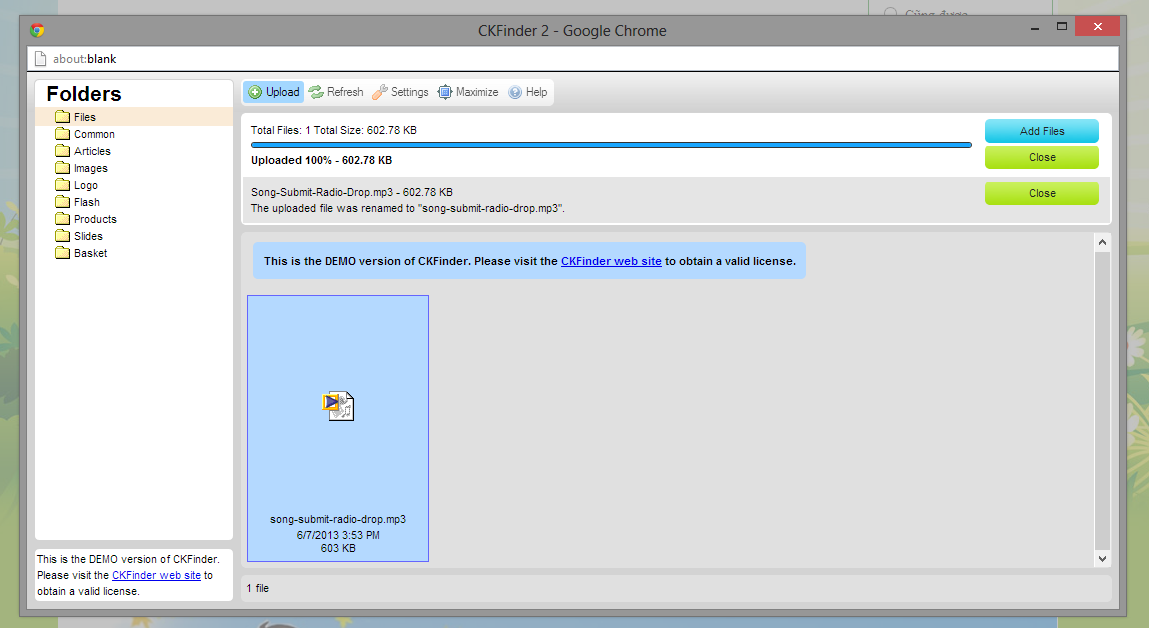Select the Common folder icon
This screenshot has width=1149, height=628.
[62, 133]
